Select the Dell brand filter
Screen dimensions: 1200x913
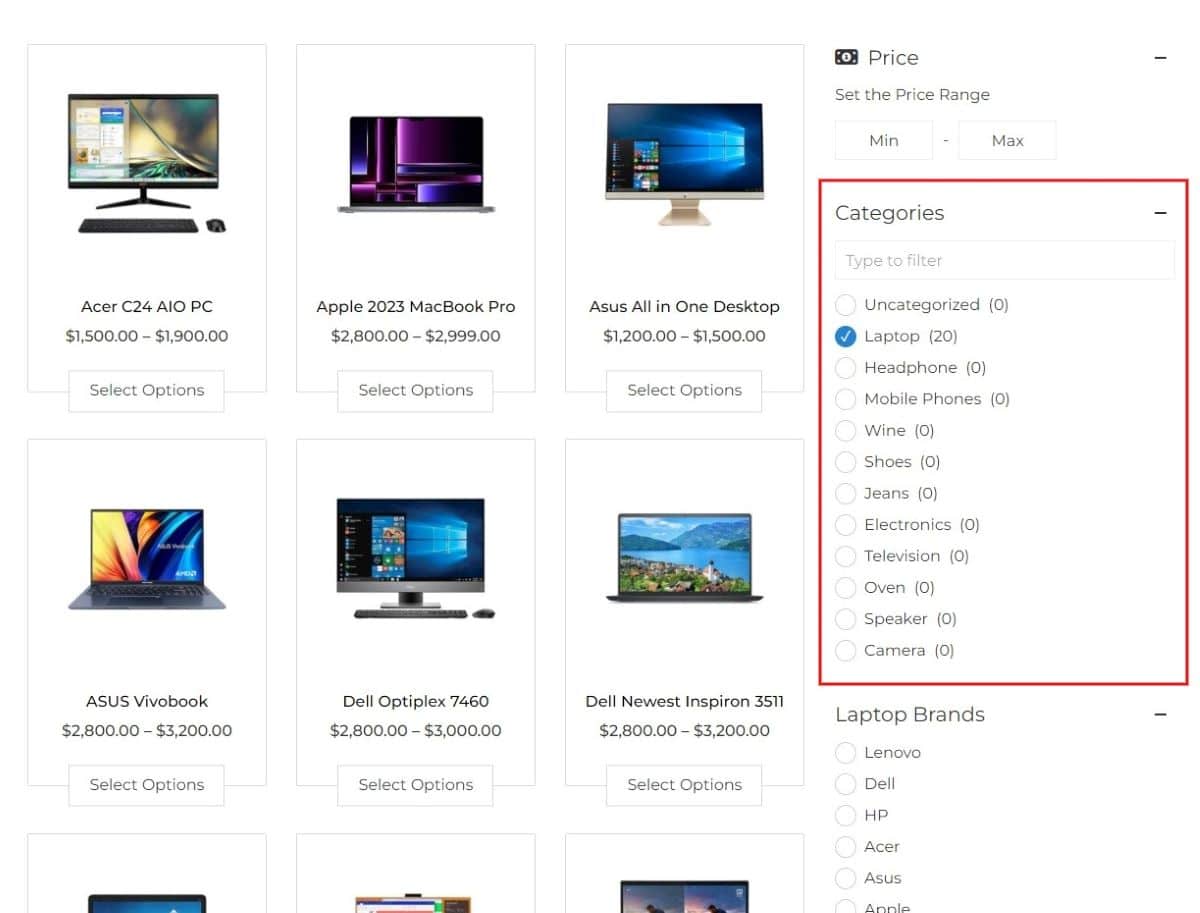point(846,784)
